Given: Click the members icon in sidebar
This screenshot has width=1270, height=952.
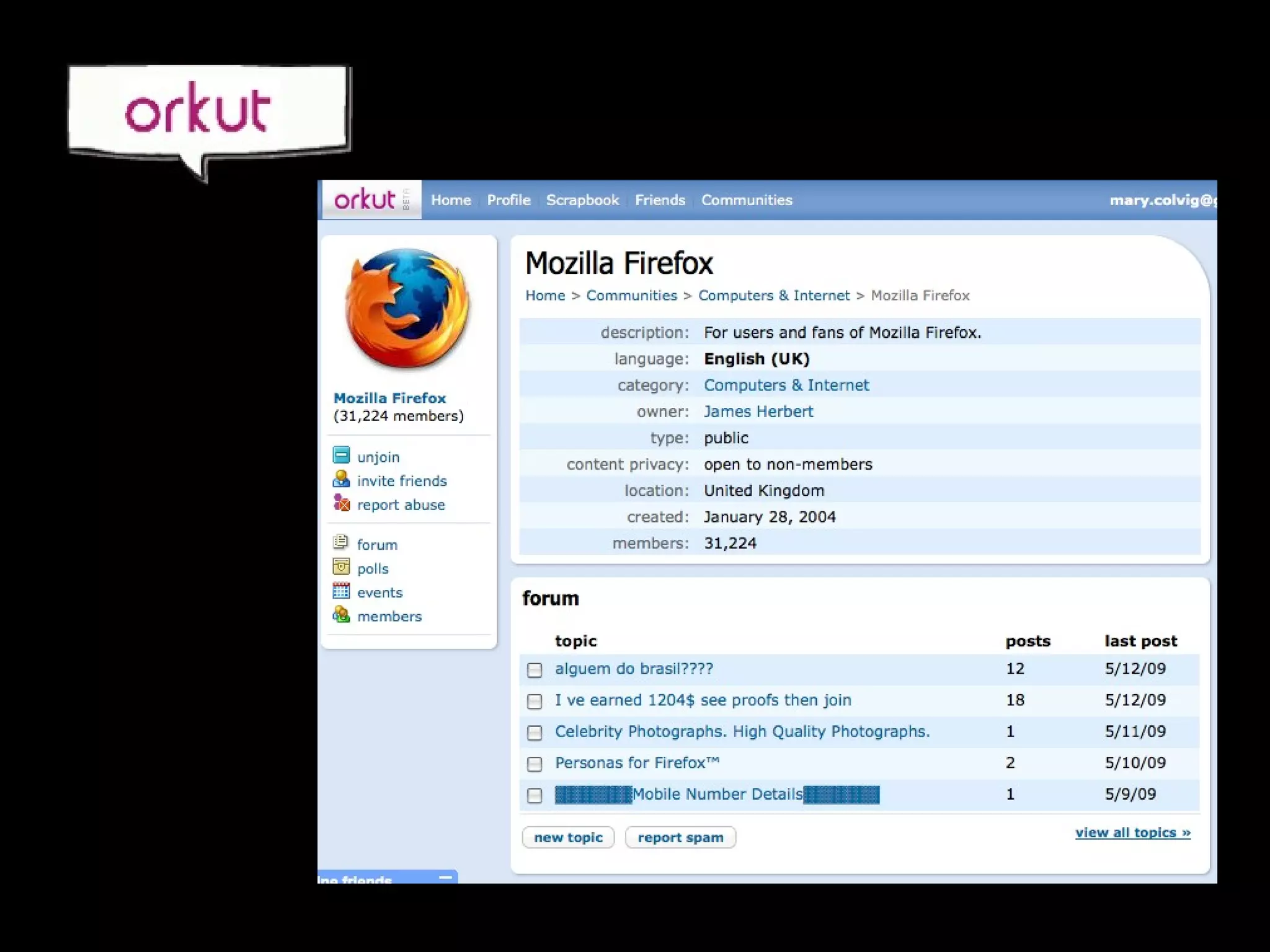Looking at the screenshot, I should coord(341,614).
